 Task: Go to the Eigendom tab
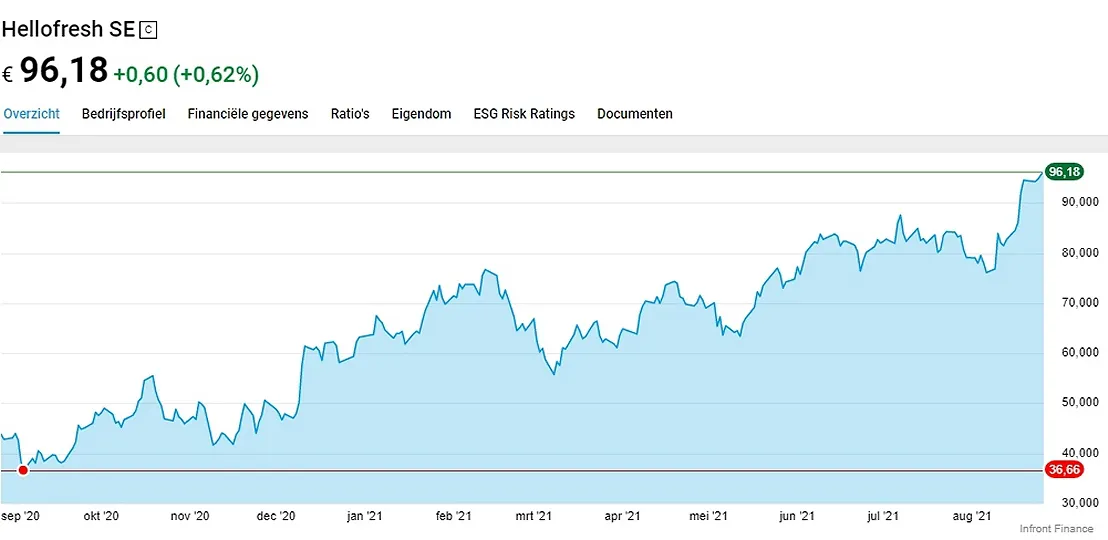(x=421, y=114)
